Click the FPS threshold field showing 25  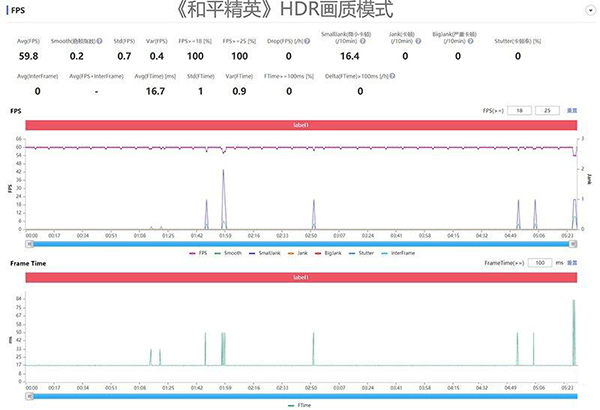[548, 110]
